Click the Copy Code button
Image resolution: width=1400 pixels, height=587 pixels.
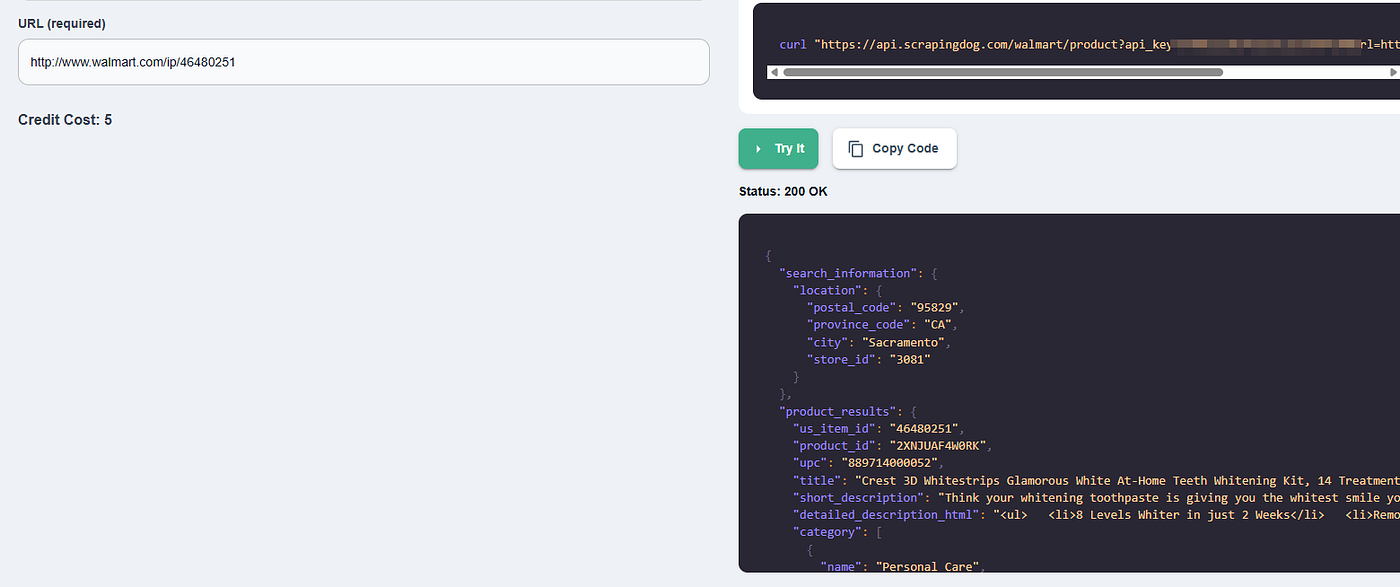tap(894, 148)
